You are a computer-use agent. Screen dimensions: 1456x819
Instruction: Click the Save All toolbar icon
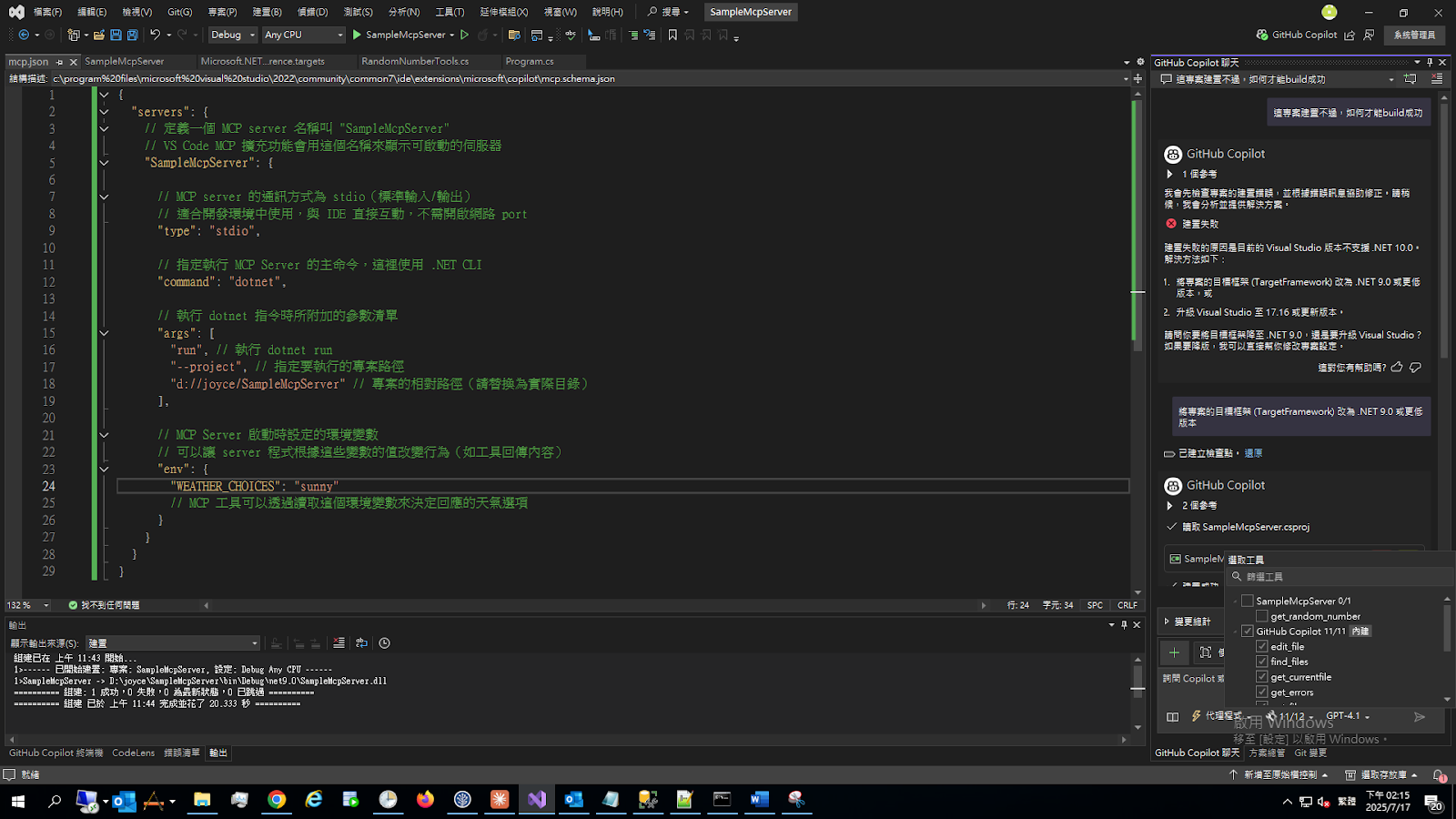point(133,35)
